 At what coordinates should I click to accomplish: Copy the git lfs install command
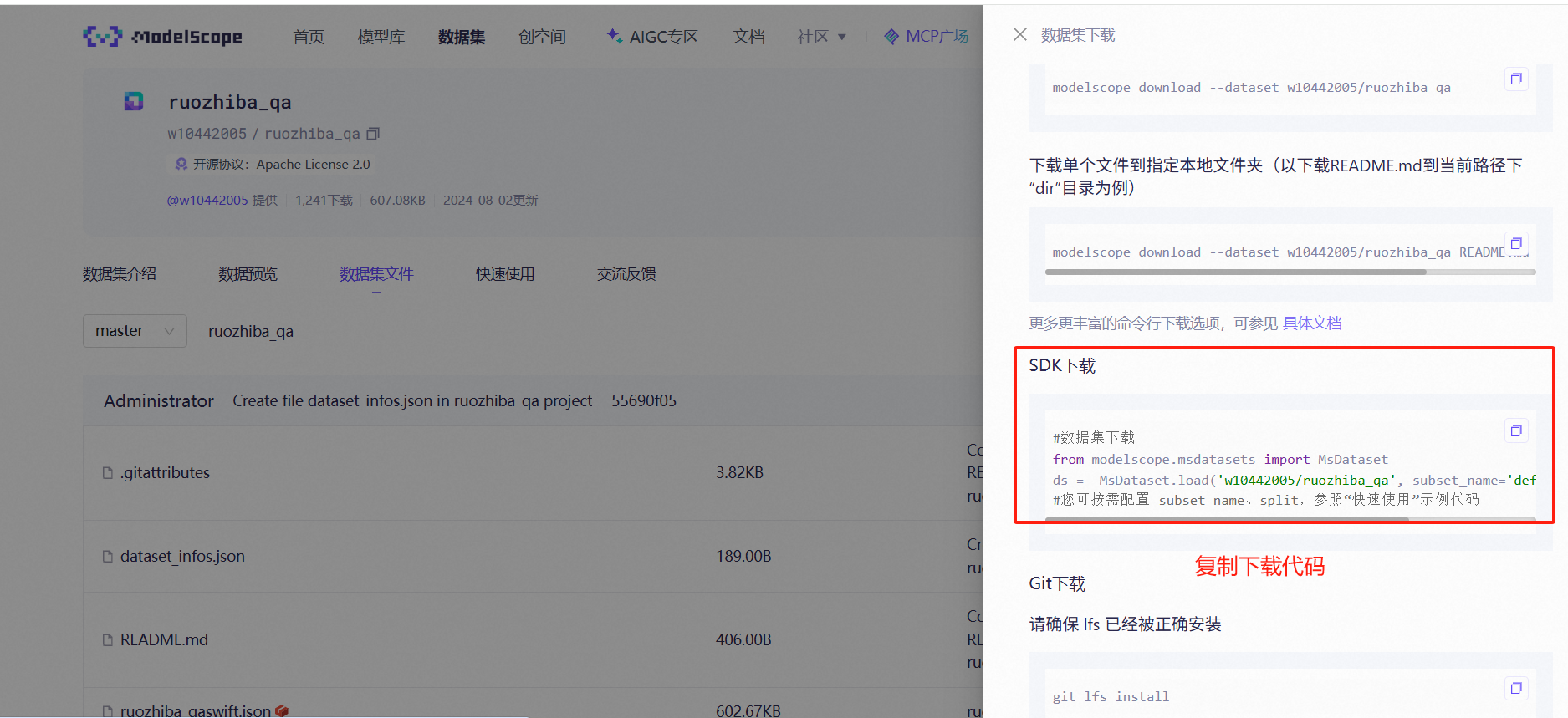tap(1515, 688)
